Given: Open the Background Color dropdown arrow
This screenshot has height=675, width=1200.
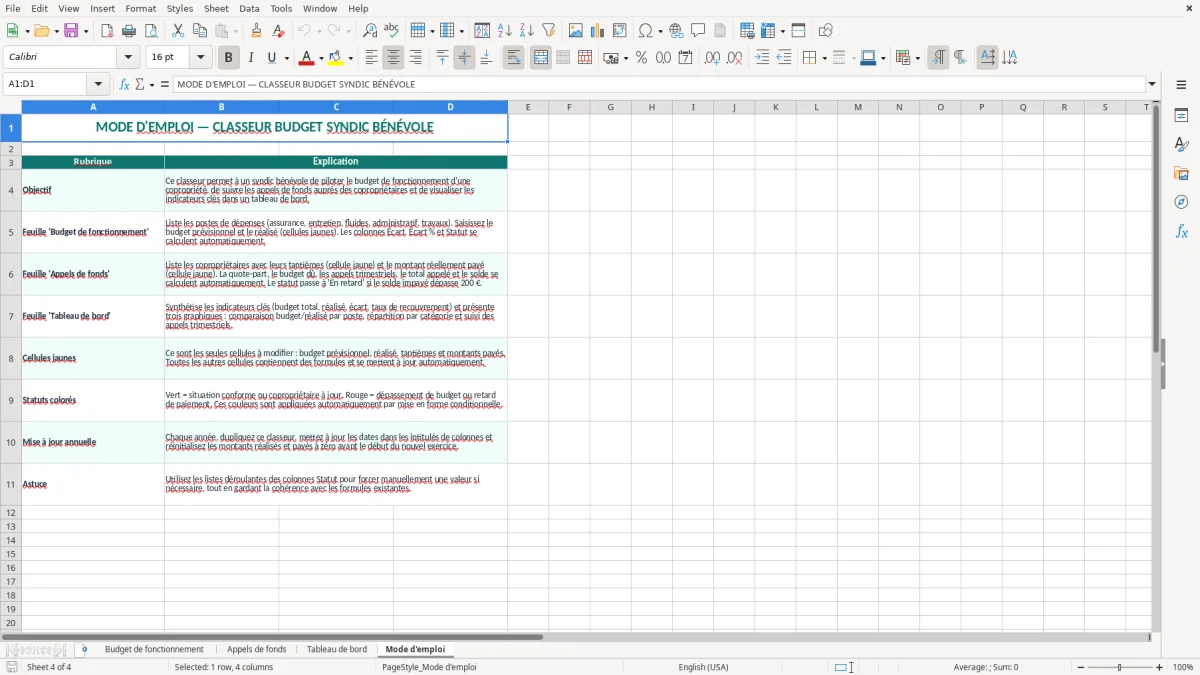Looking at the screenshot, I should pos(350,58).
